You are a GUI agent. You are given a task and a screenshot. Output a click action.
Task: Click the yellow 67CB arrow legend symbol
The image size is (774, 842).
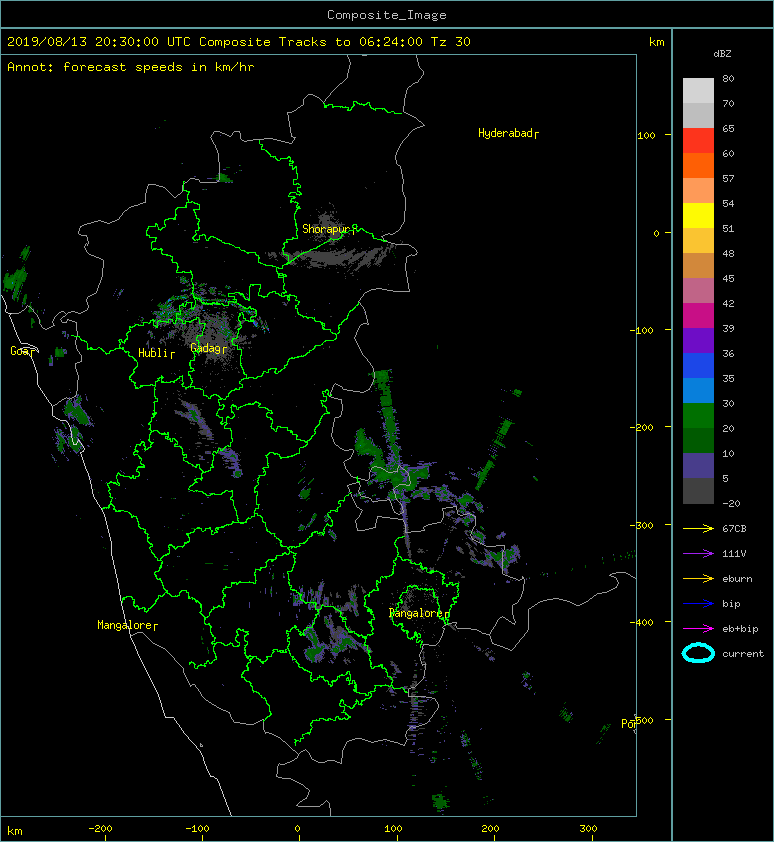tap(698, 528)
